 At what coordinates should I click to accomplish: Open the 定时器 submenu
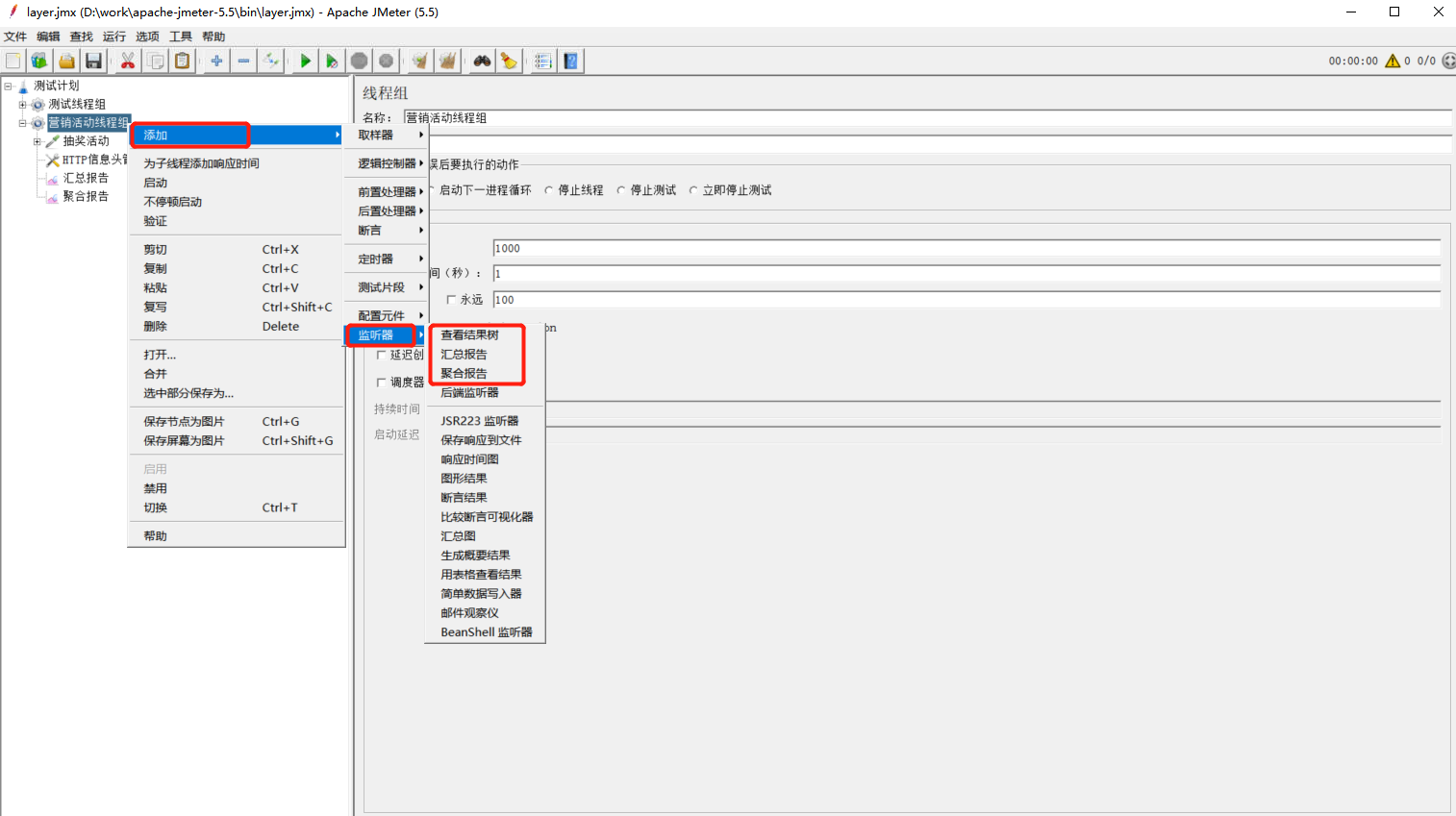pyautogui.click(x=387, y=260)
